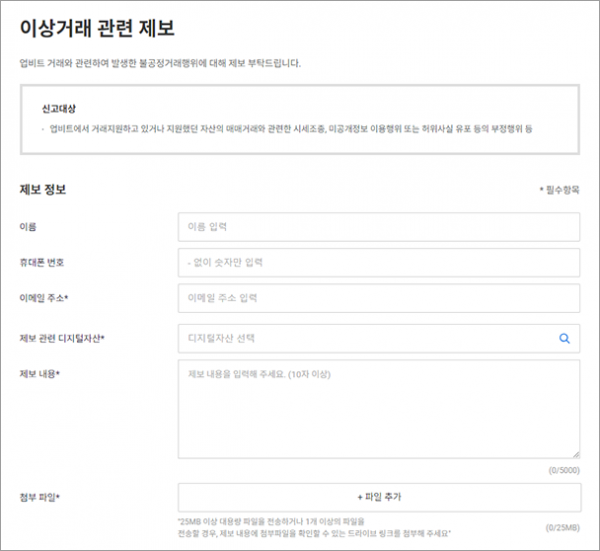
Task: Select the (0/5000) character counter
Action: (564, 470)
